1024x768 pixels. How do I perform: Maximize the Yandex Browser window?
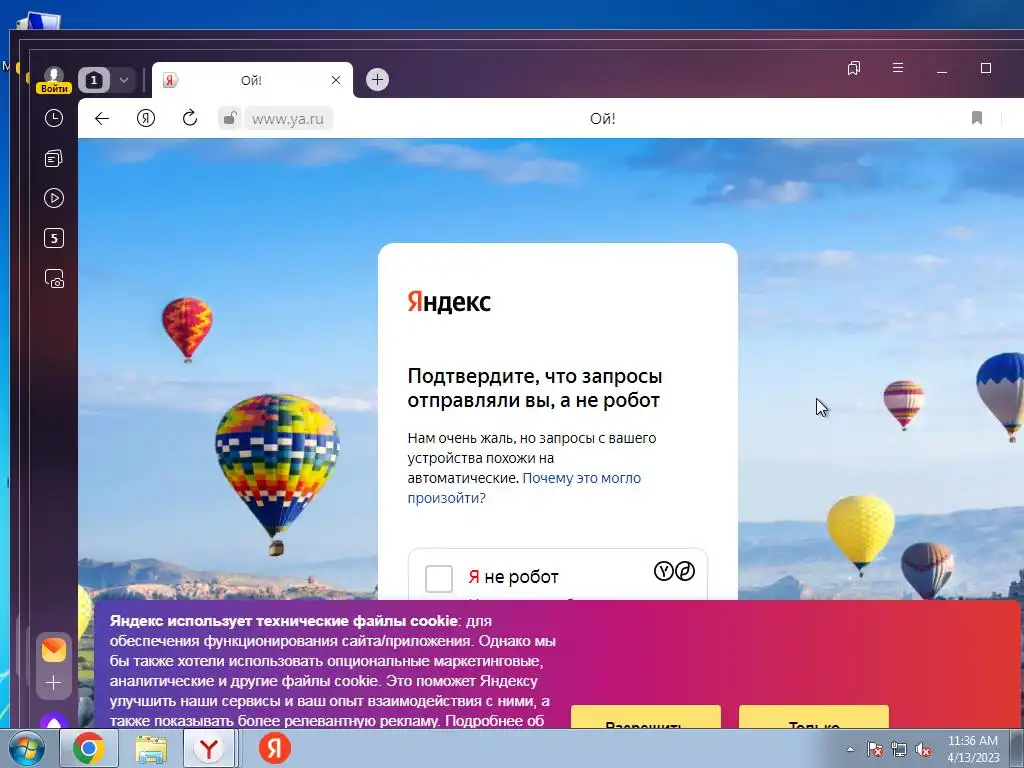pyautogui.click(x=986, y=68)
